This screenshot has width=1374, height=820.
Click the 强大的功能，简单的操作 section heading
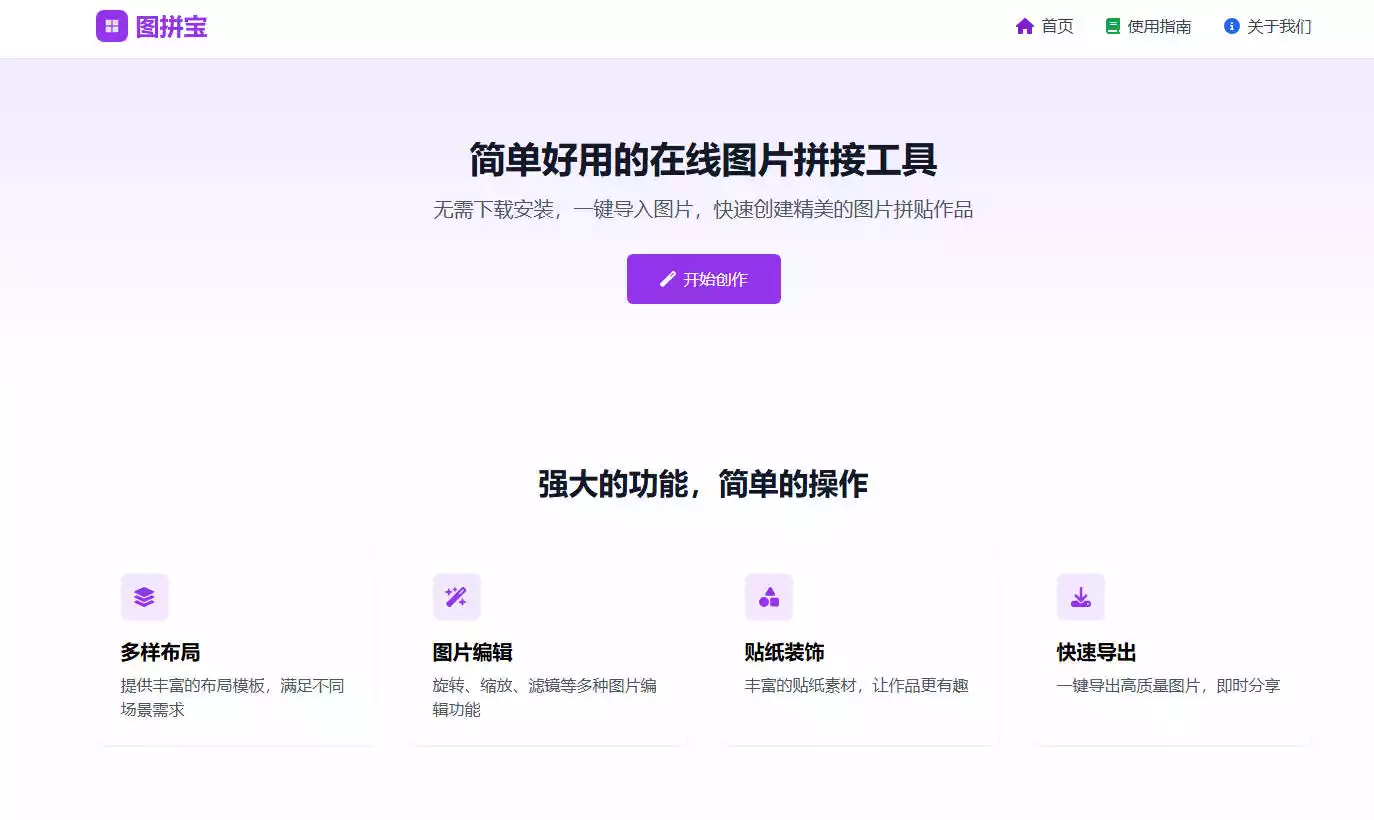point(703,484)
